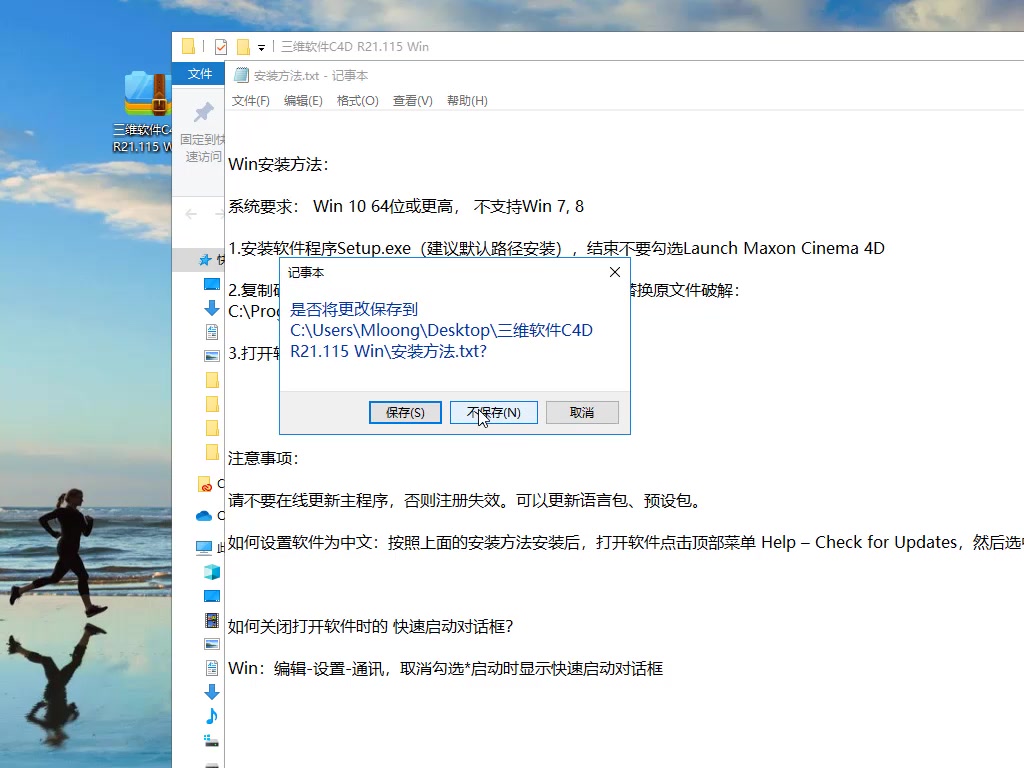Select Creative Cloud Files in sidebar
This screenshot has width=1024, height=768.
tap(204, 485)
